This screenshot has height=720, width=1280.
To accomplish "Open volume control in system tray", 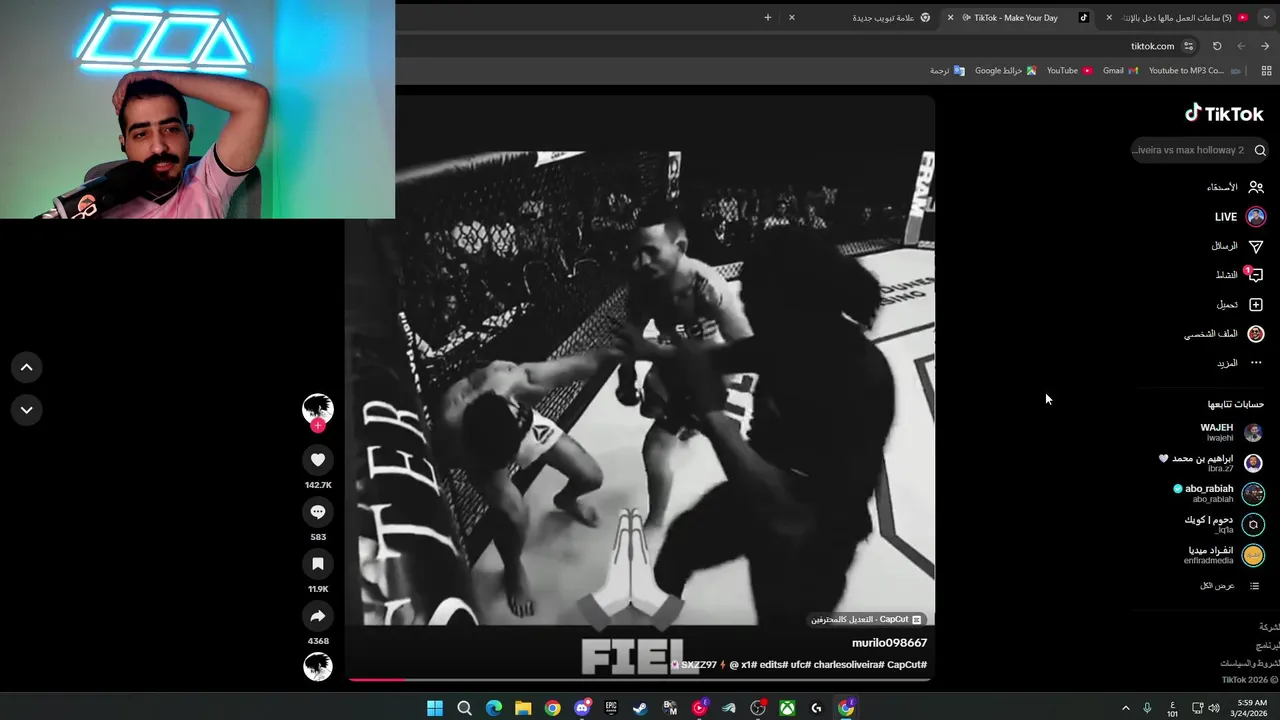I will tap(1214, 708).
